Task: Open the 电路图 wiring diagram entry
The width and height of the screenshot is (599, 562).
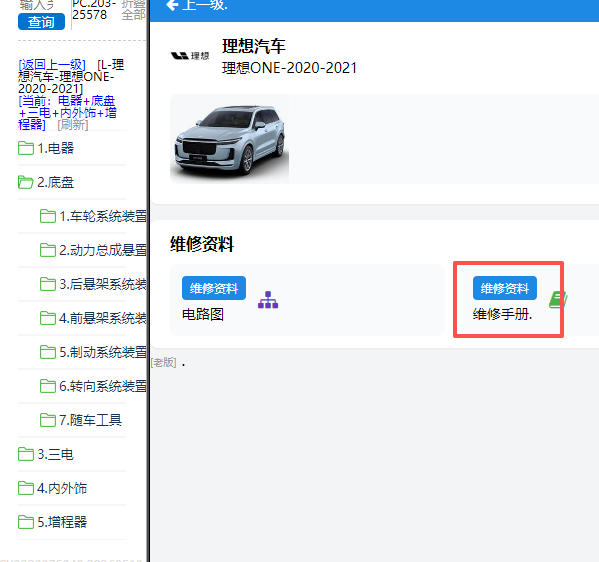Action: click(x=203, y=314)
